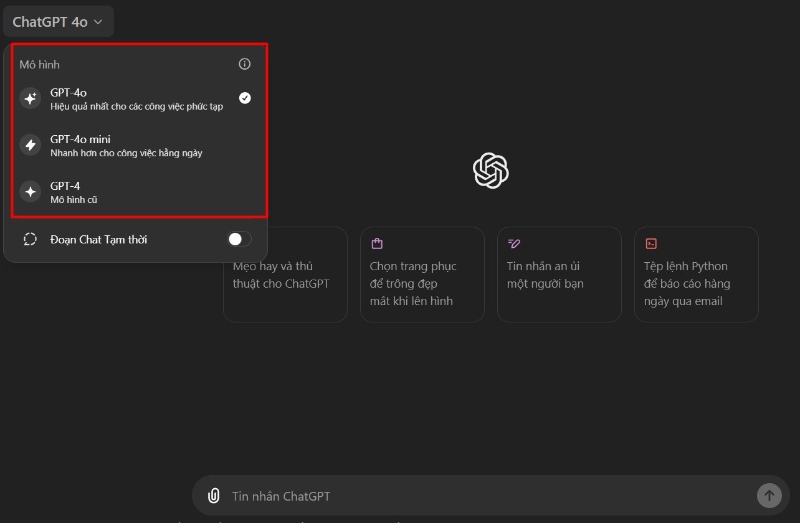The image size is (800, 523).
Task: Click the temporary chat dashed circle icon
Action: 30,239
